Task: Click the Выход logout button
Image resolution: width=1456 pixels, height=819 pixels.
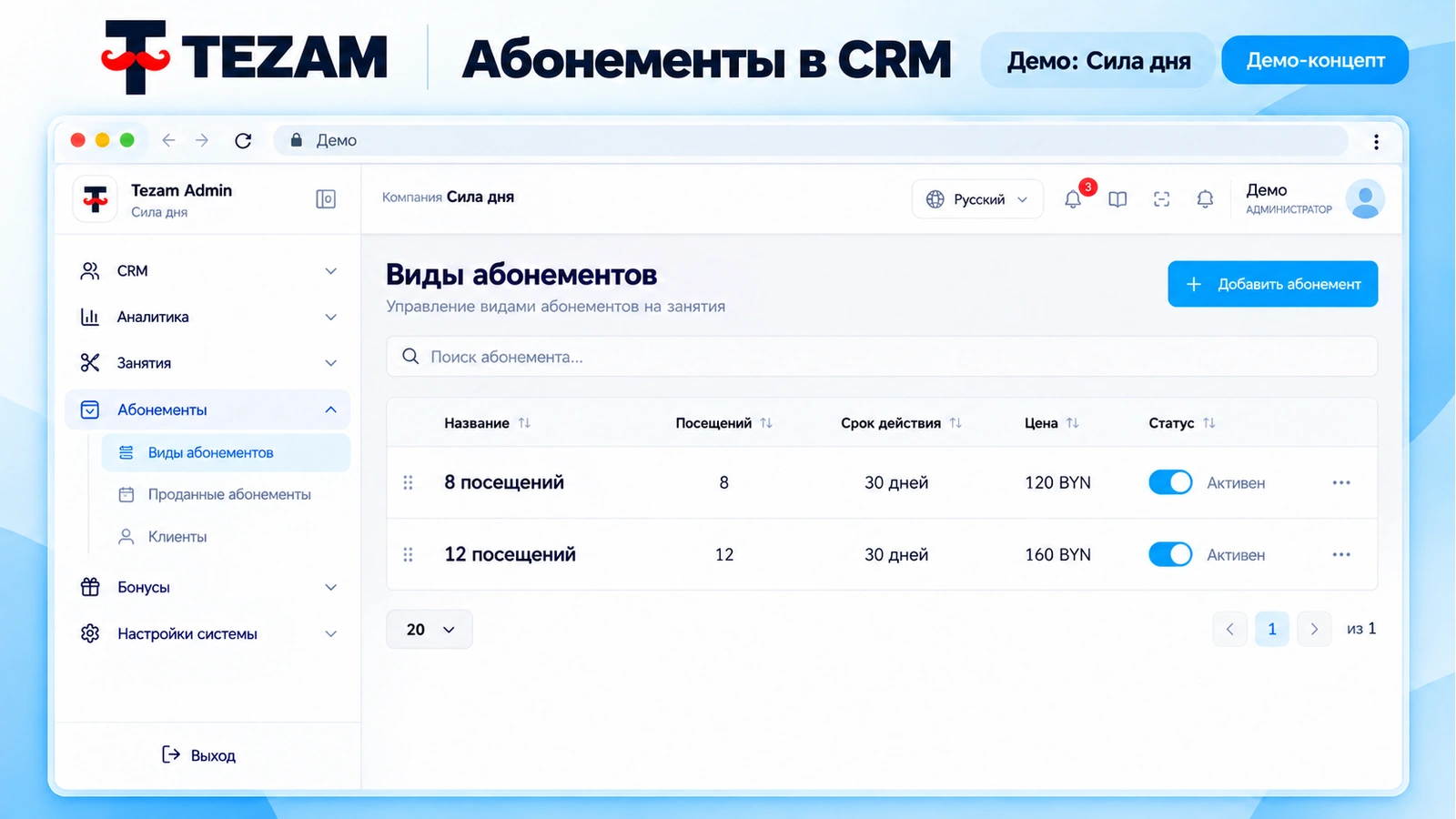Action: point(198,755)
